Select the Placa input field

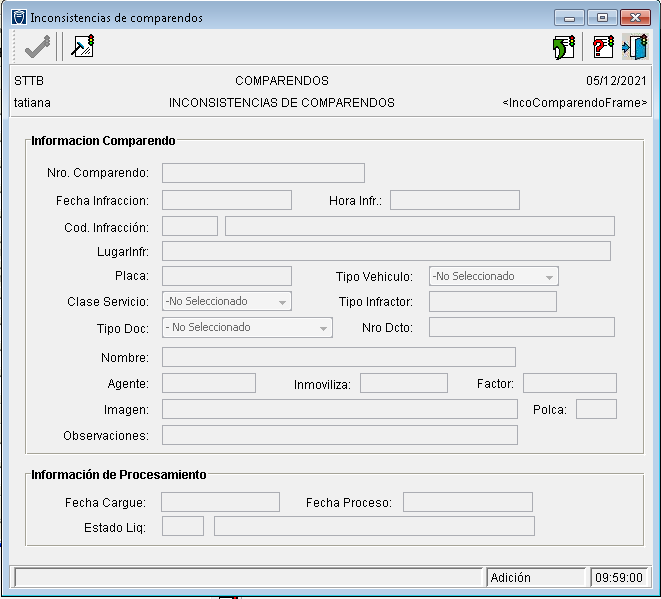pos(226,276)
